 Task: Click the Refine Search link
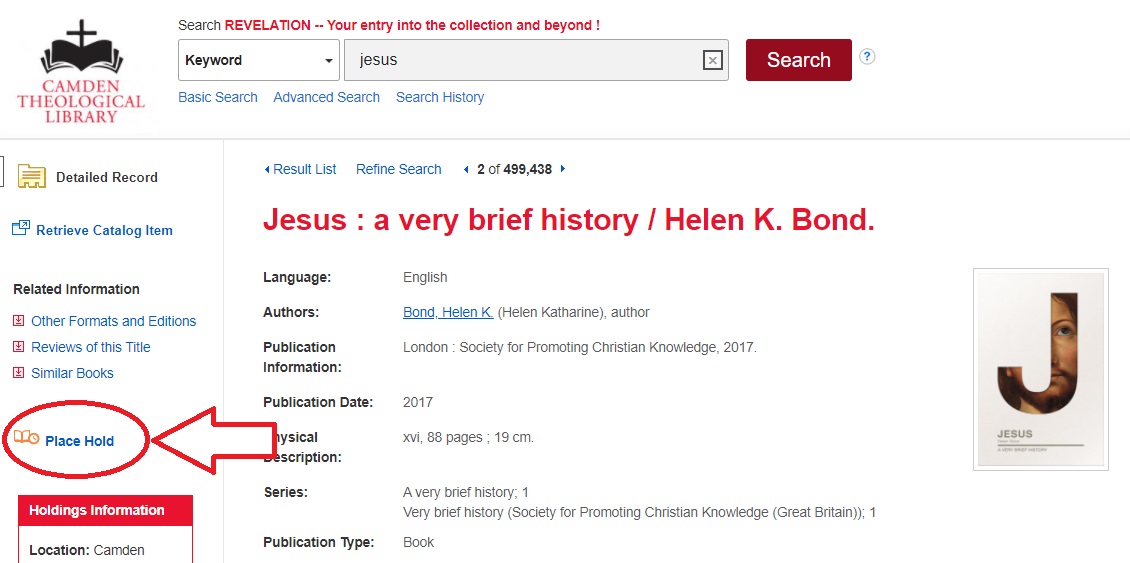pos(398,169)
